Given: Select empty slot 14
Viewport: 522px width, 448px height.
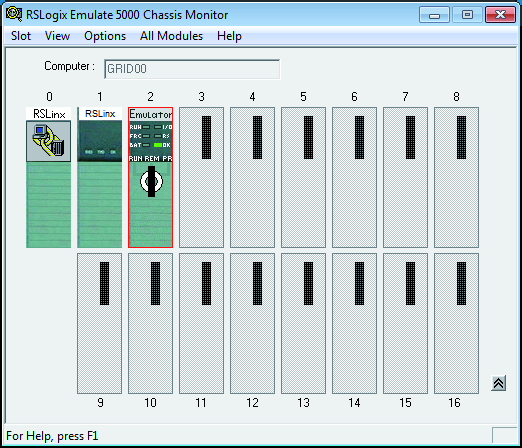Looking at the screenshot, I should click(x=354, y=323).
